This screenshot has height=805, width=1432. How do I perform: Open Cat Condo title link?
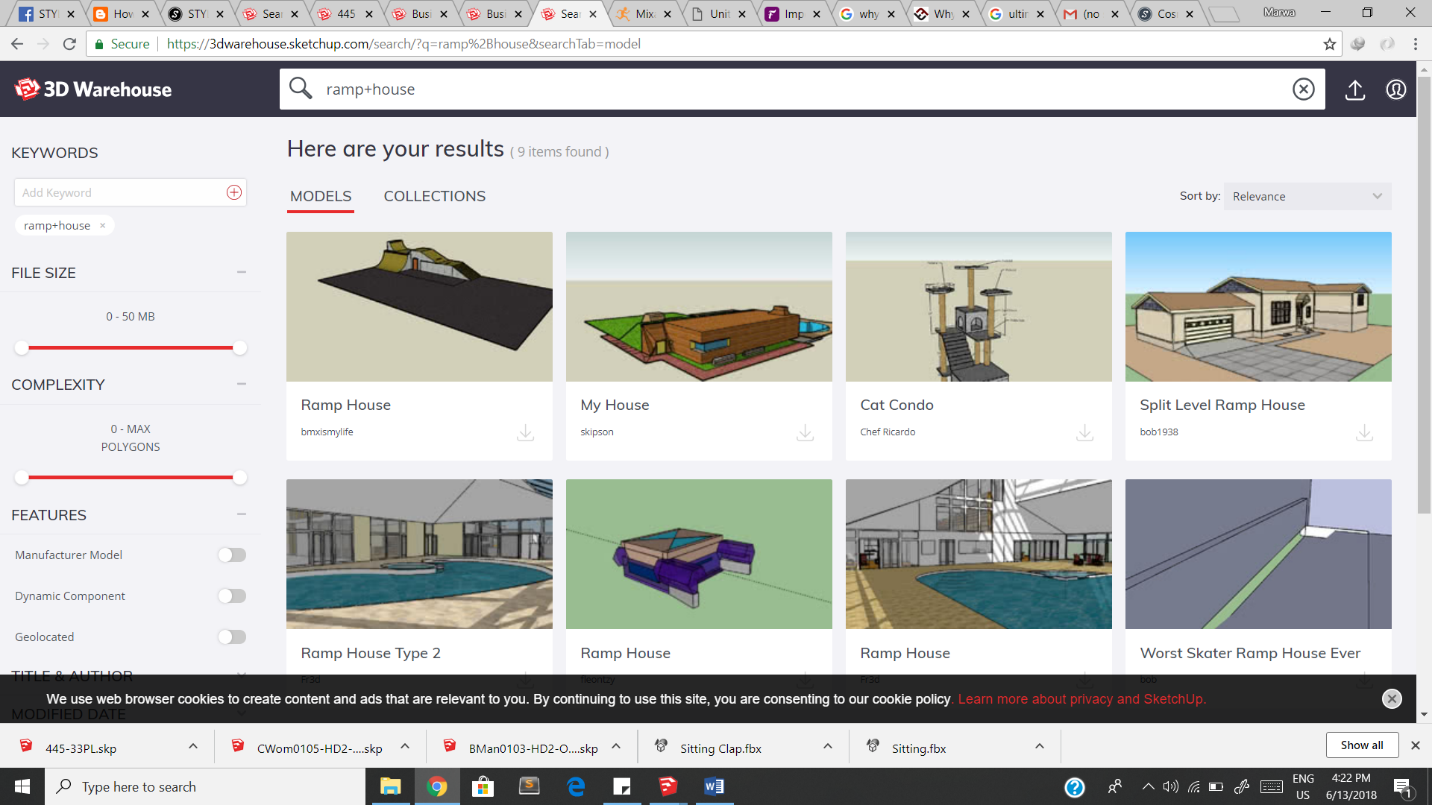tap(897, 405)
